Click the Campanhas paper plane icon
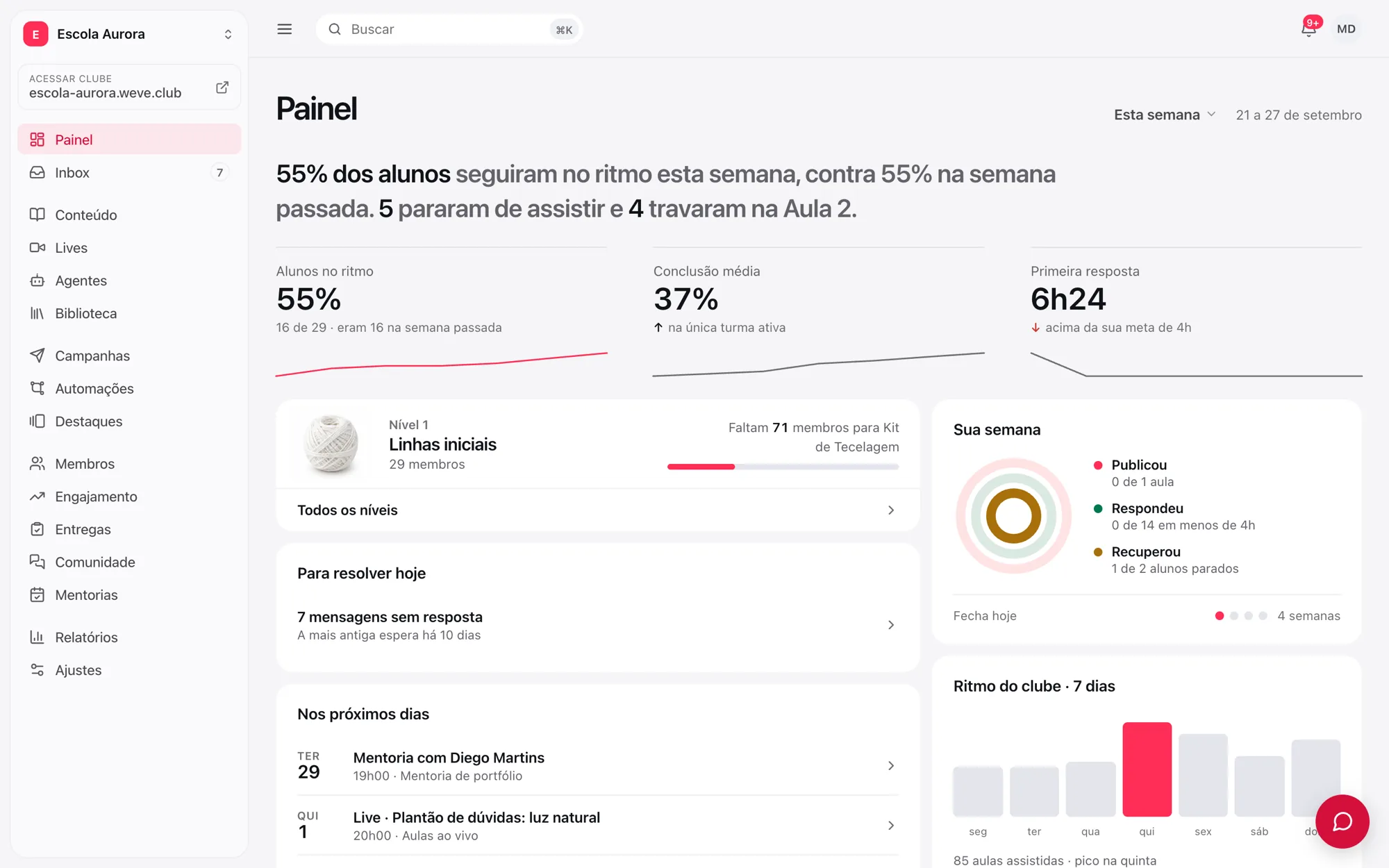 click(38, 356)
